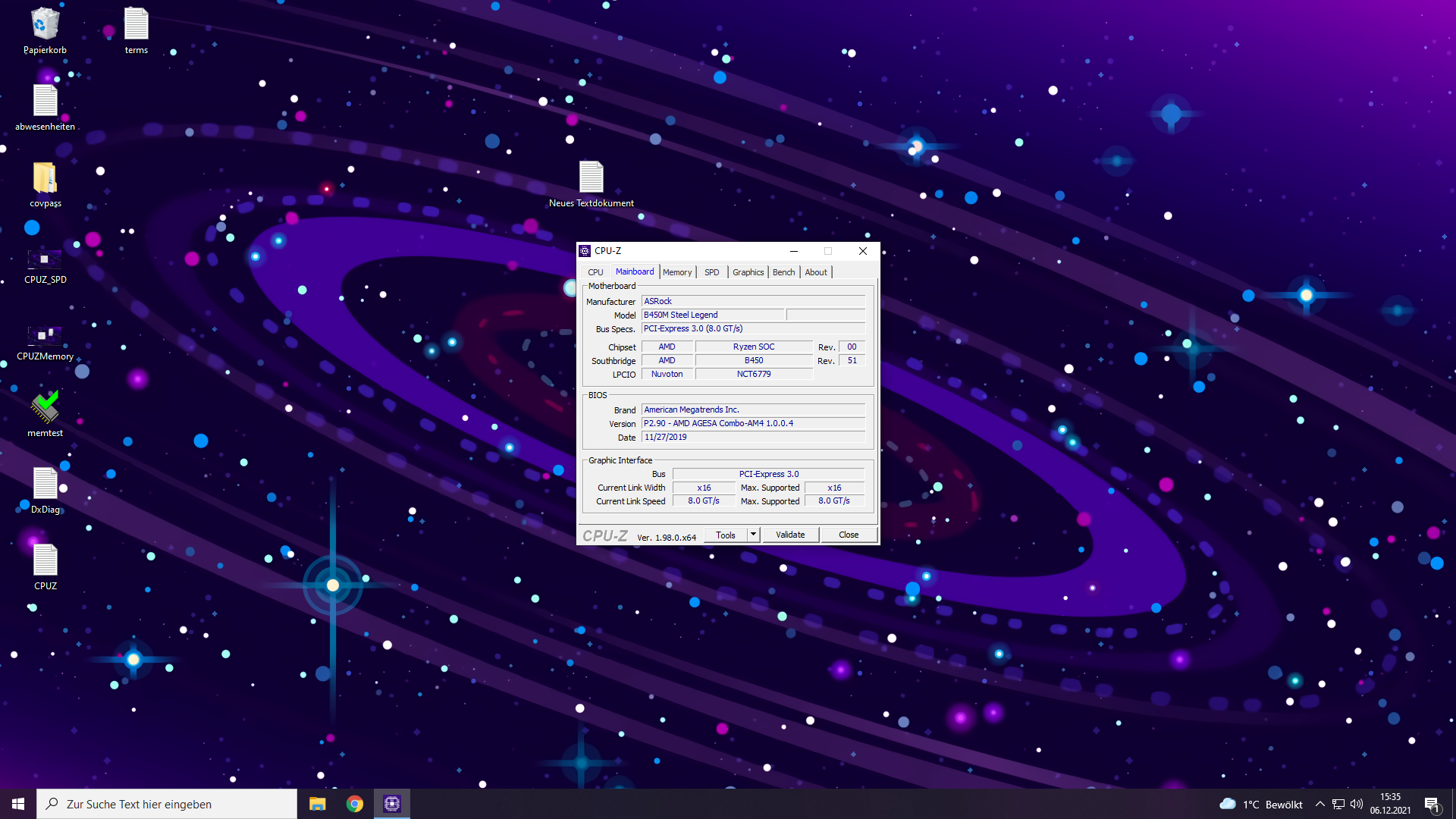Expand the Tools dropdown arrow
The width and height of the screenshot is (1456, 819).
click(753, 535)
